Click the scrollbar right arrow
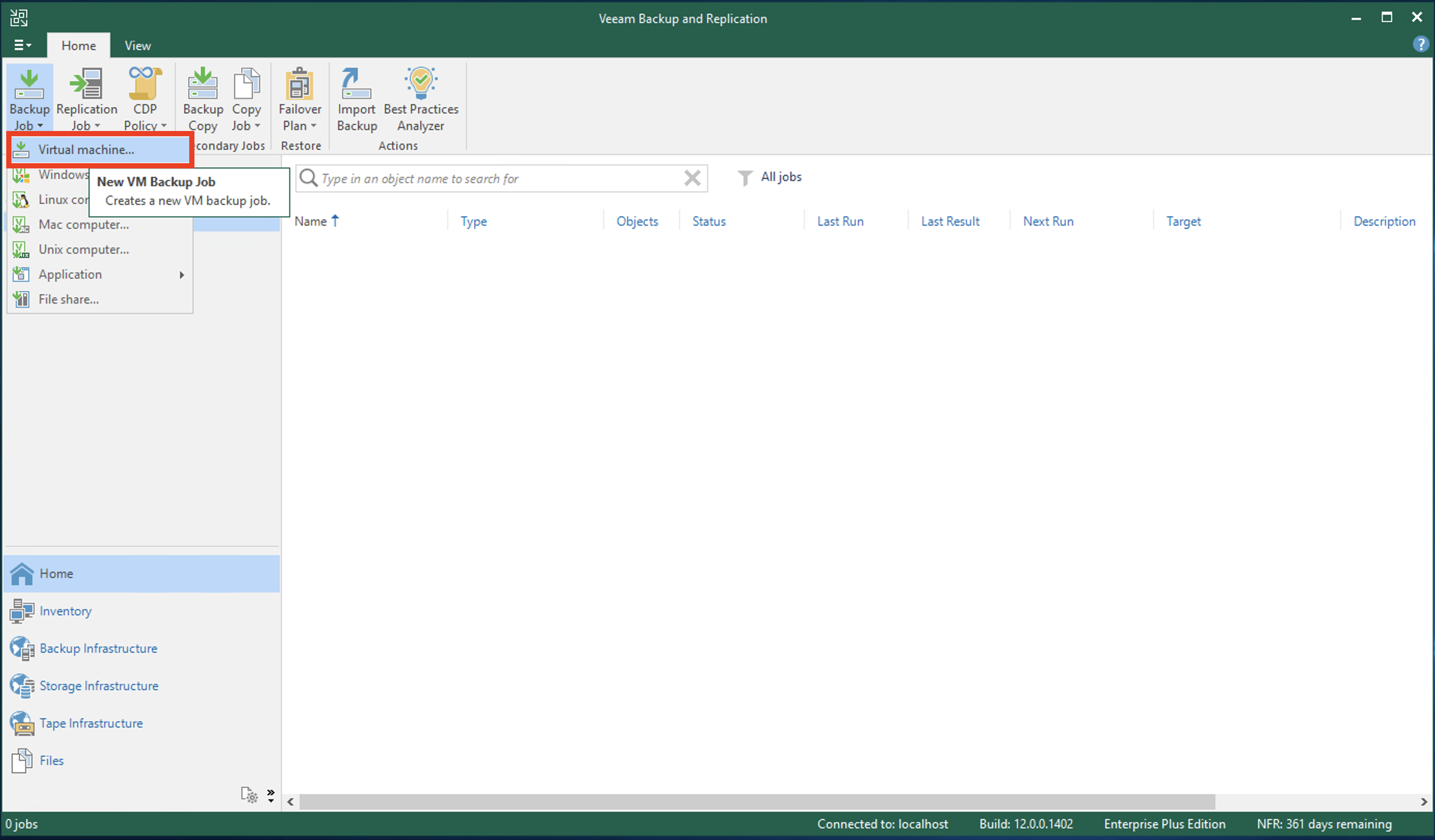This screenshot has height=840, width=1435. pyautogui.click(x=1424, y=802)
